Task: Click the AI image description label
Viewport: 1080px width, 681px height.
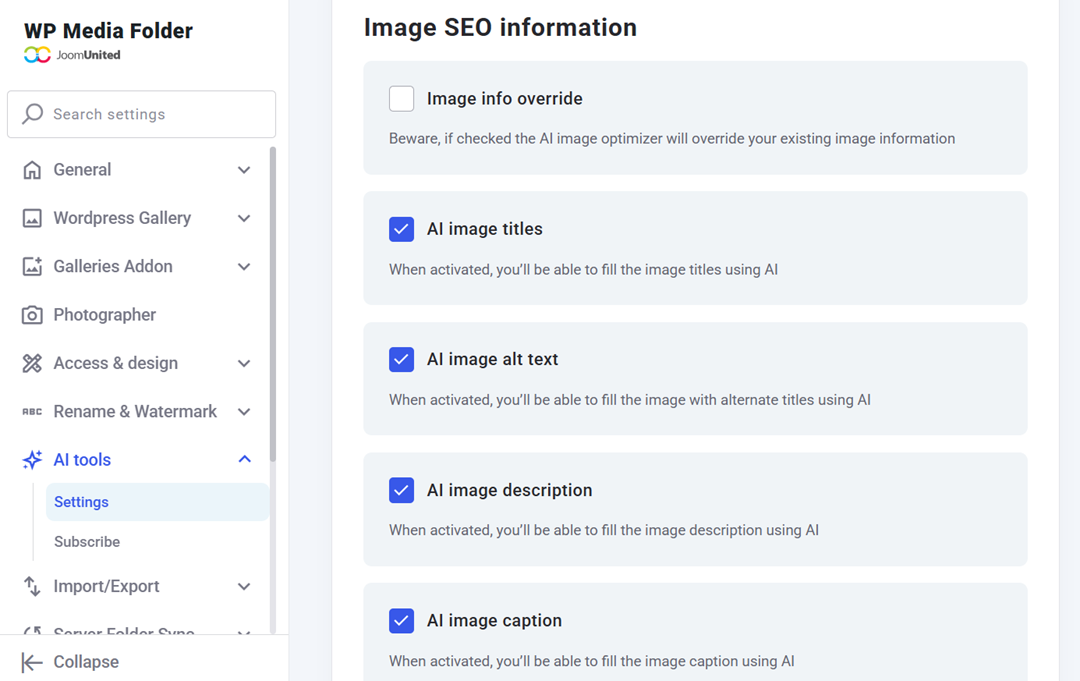Action: coord(509,490)
